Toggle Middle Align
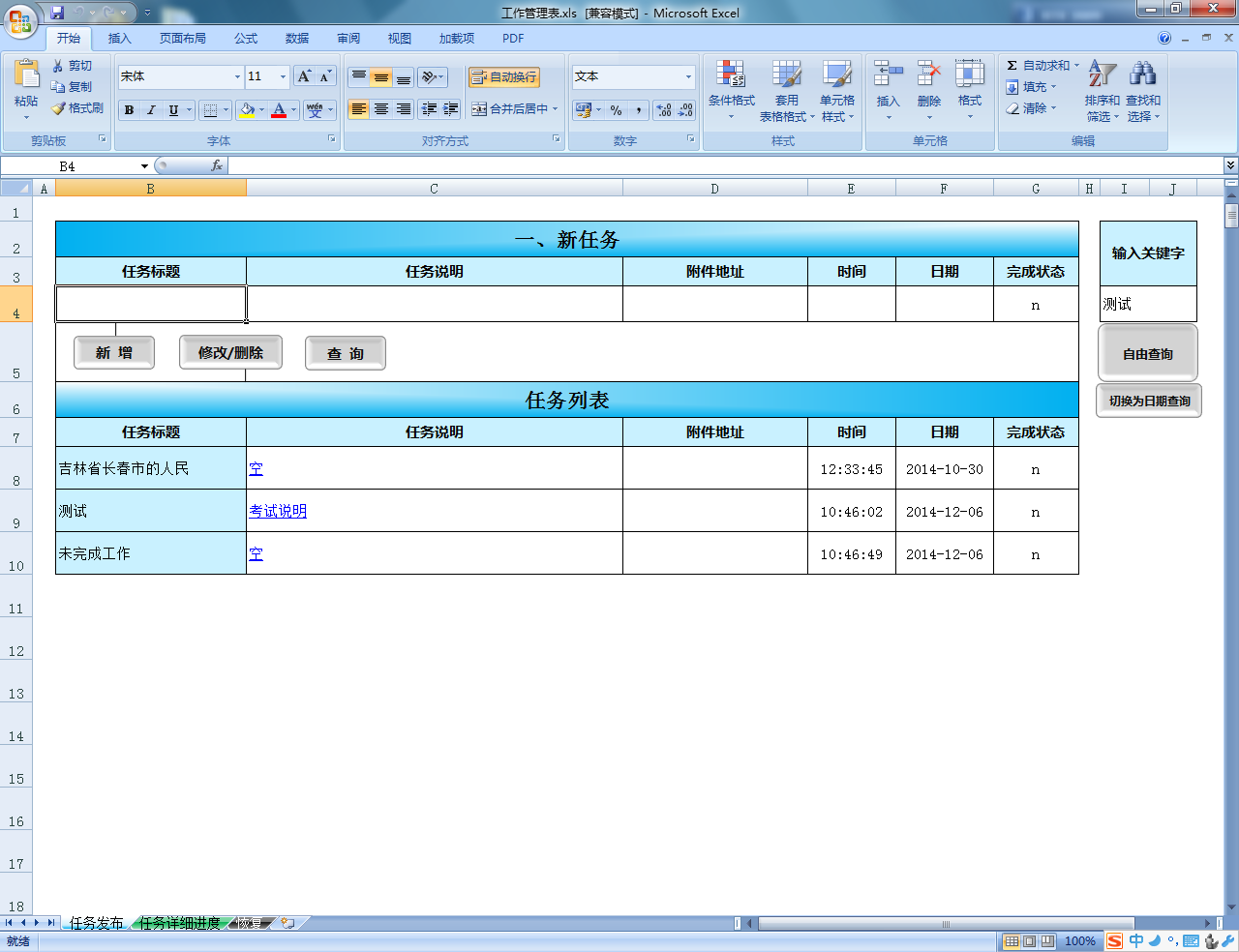 point(381,76)
